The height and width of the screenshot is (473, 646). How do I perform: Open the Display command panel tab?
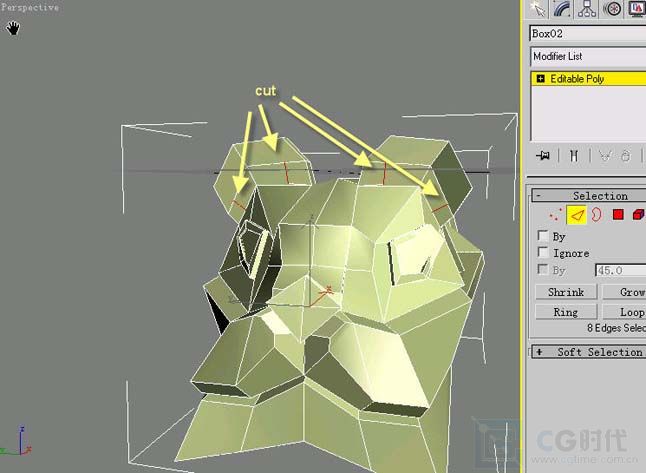(x=637, y=9)
